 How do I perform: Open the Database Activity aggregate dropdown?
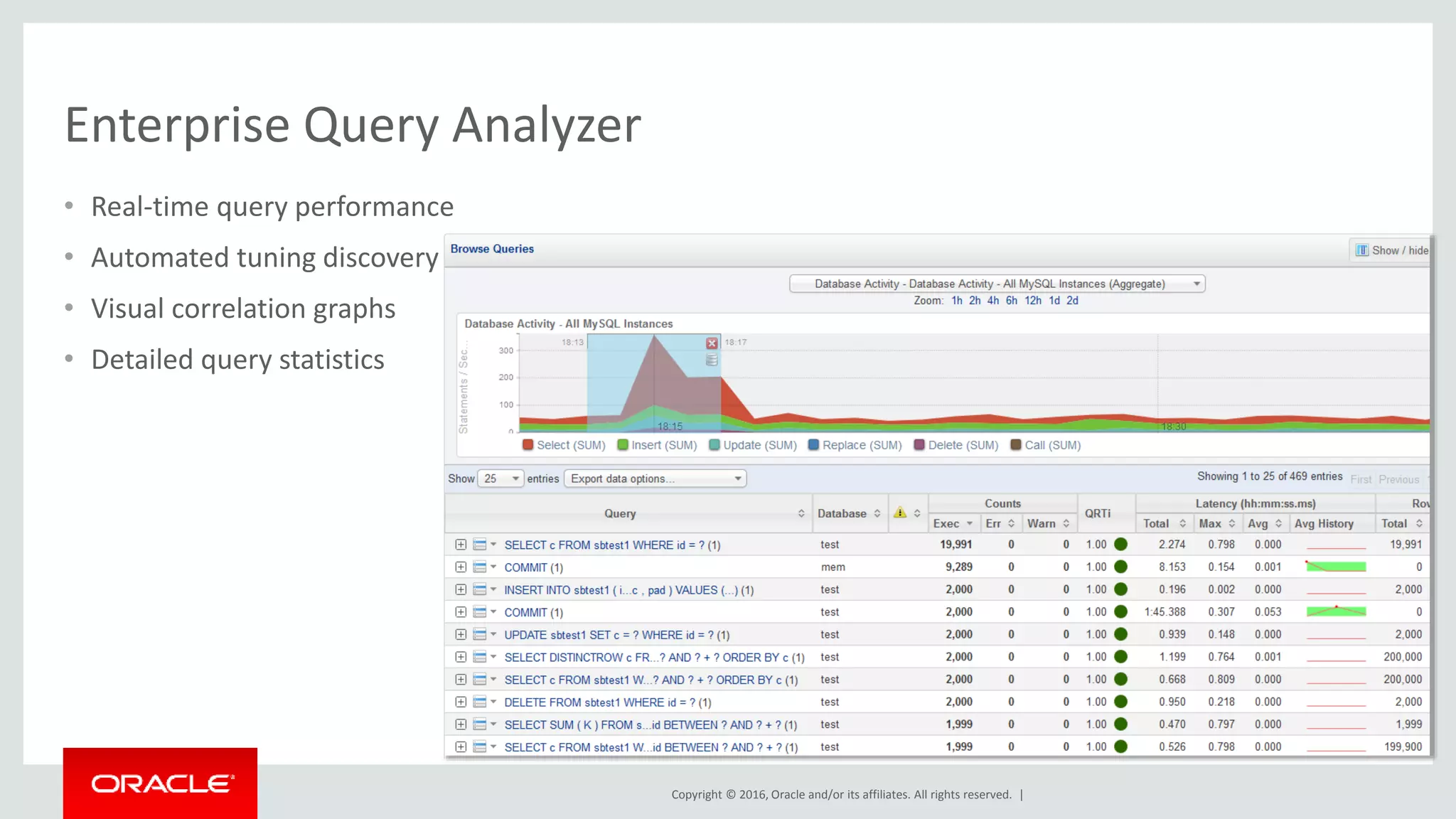[x=997, y=284]
